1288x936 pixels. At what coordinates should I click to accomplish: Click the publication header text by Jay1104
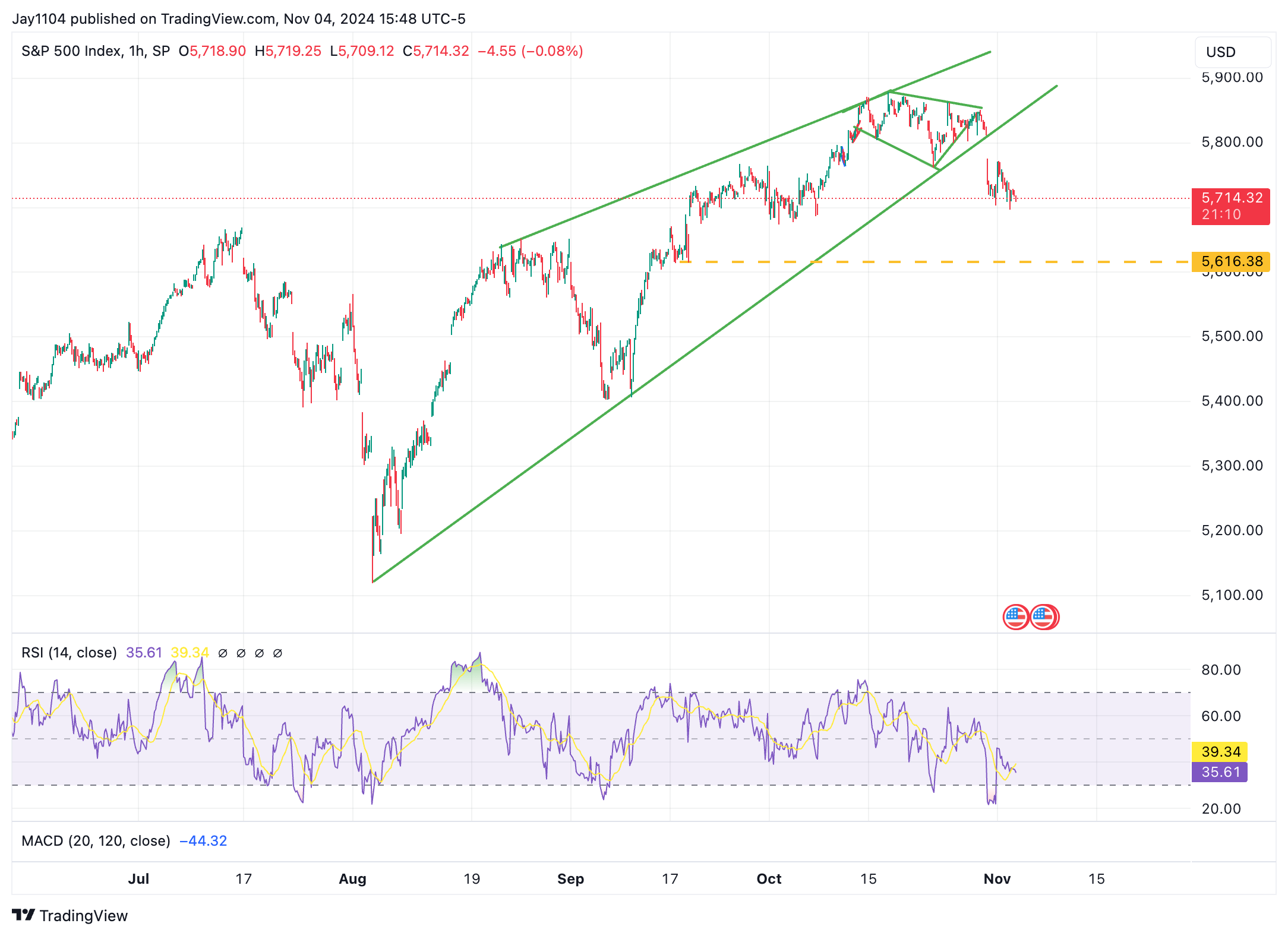[239, 19]
